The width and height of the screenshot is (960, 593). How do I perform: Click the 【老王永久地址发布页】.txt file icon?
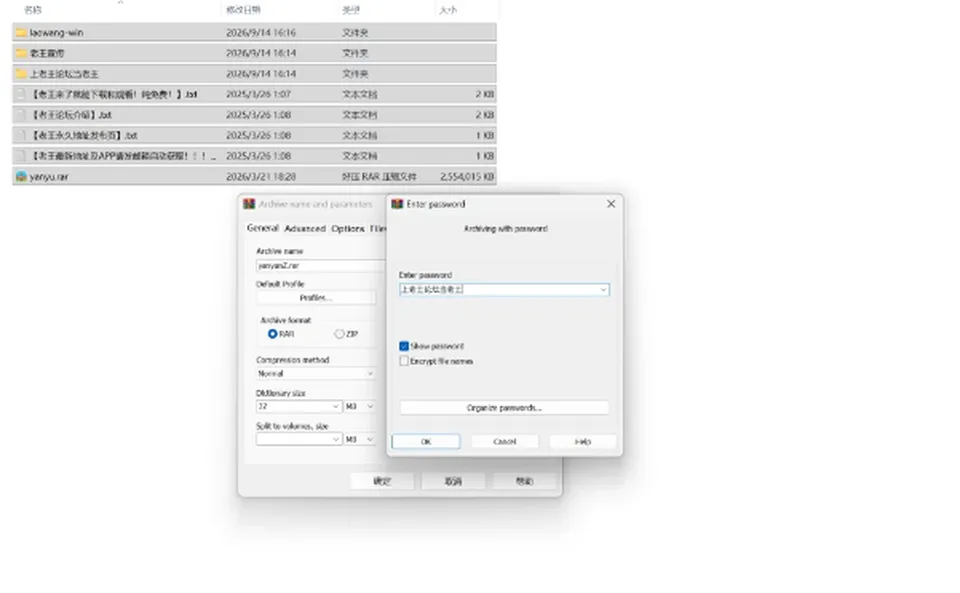click(x=21, y=135)
